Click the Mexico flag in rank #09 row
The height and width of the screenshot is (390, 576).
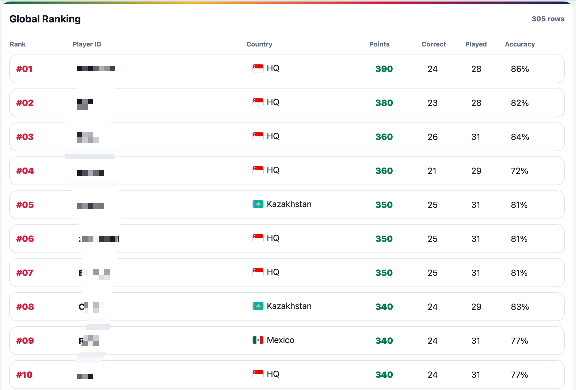tap(258, 340)
